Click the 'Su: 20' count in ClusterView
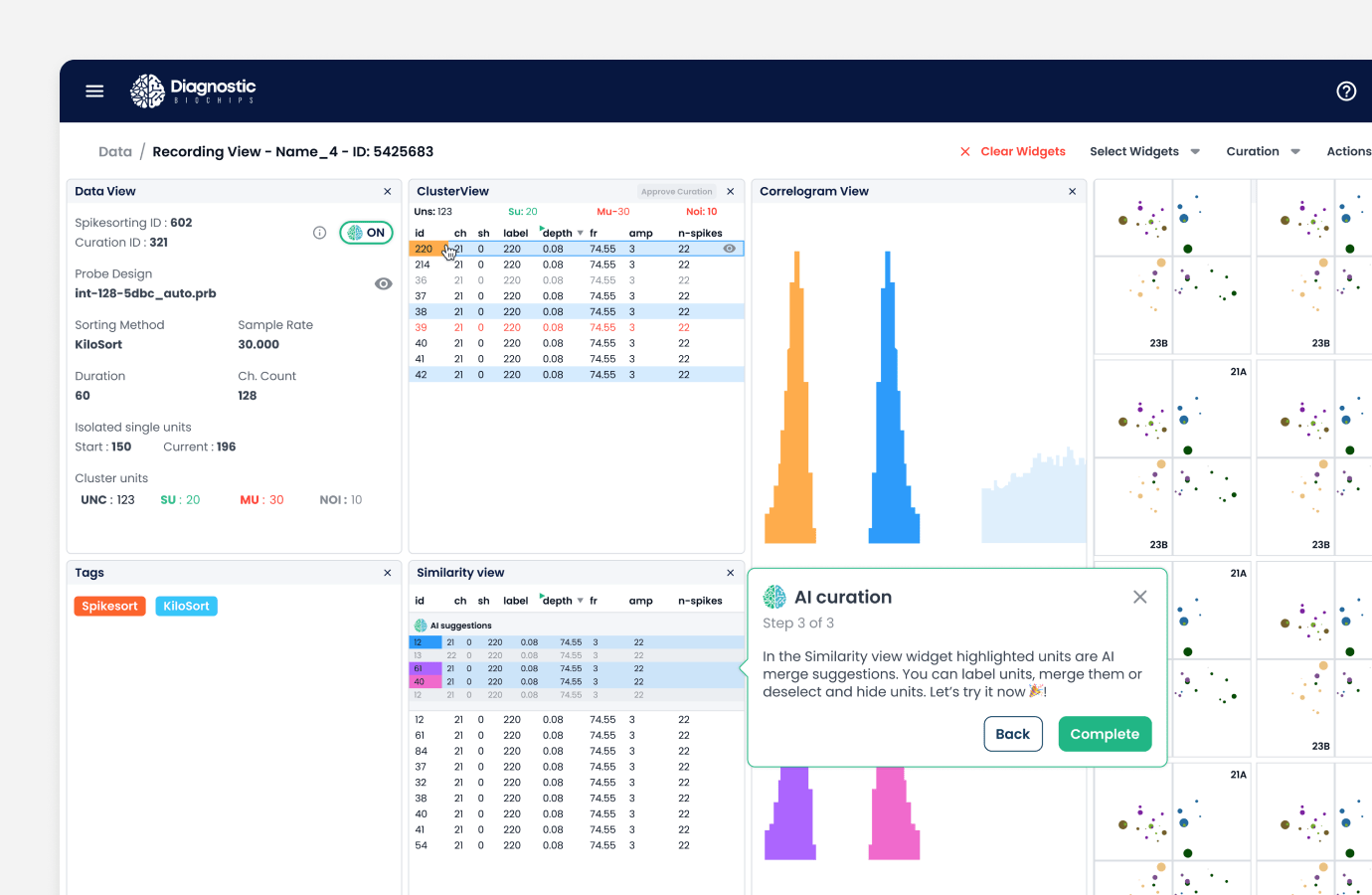Image resolution: width=1372 pixels, height=895 pixels. pos(523,212)
